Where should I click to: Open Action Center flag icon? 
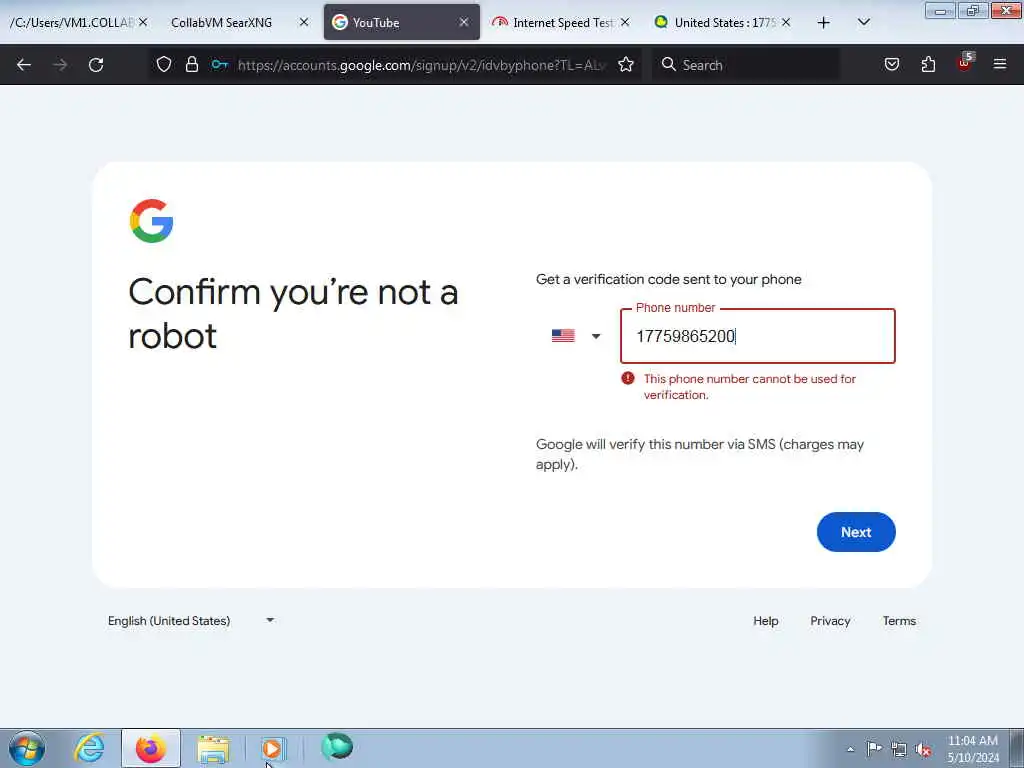874,748
